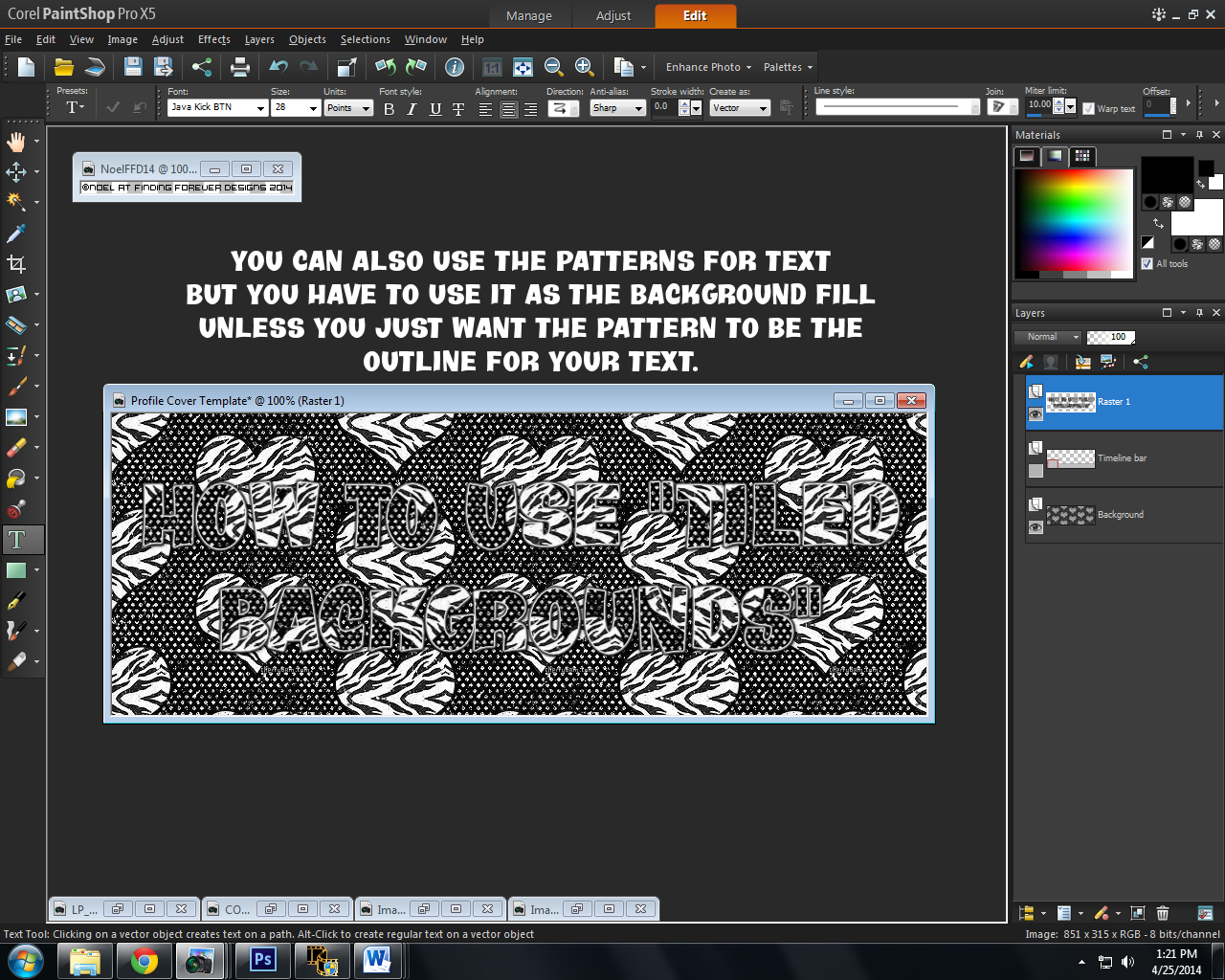1225x980 pixels.
Task: Open a file using the Open folder icon
Action: click(63, 67)
